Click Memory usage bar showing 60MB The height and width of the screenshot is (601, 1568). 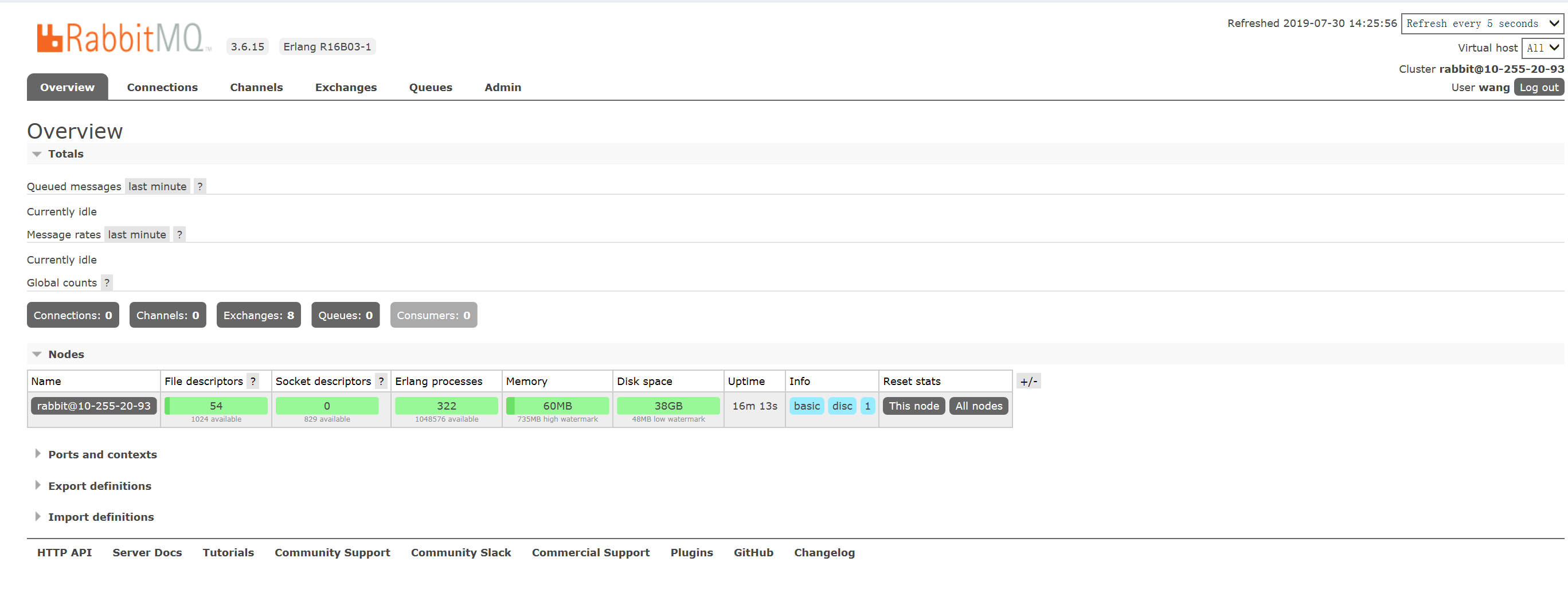pyautogui.click(x=558, y=406)
